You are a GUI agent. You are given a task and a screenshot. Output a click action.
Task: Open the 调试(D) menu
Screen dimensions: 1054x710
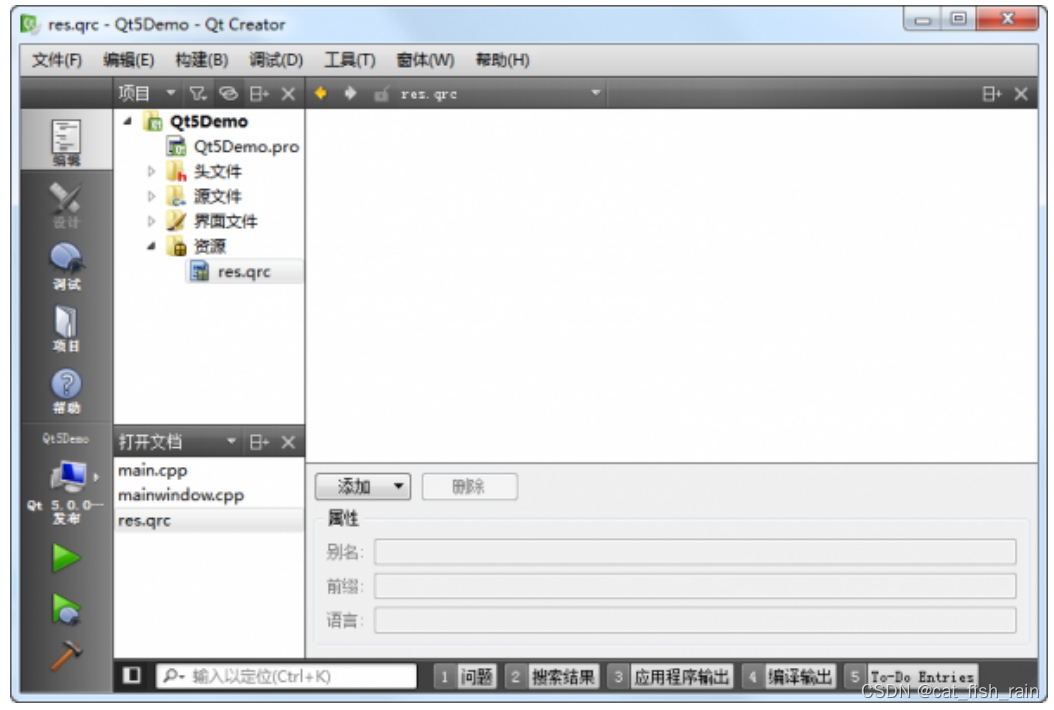[276, 61]
